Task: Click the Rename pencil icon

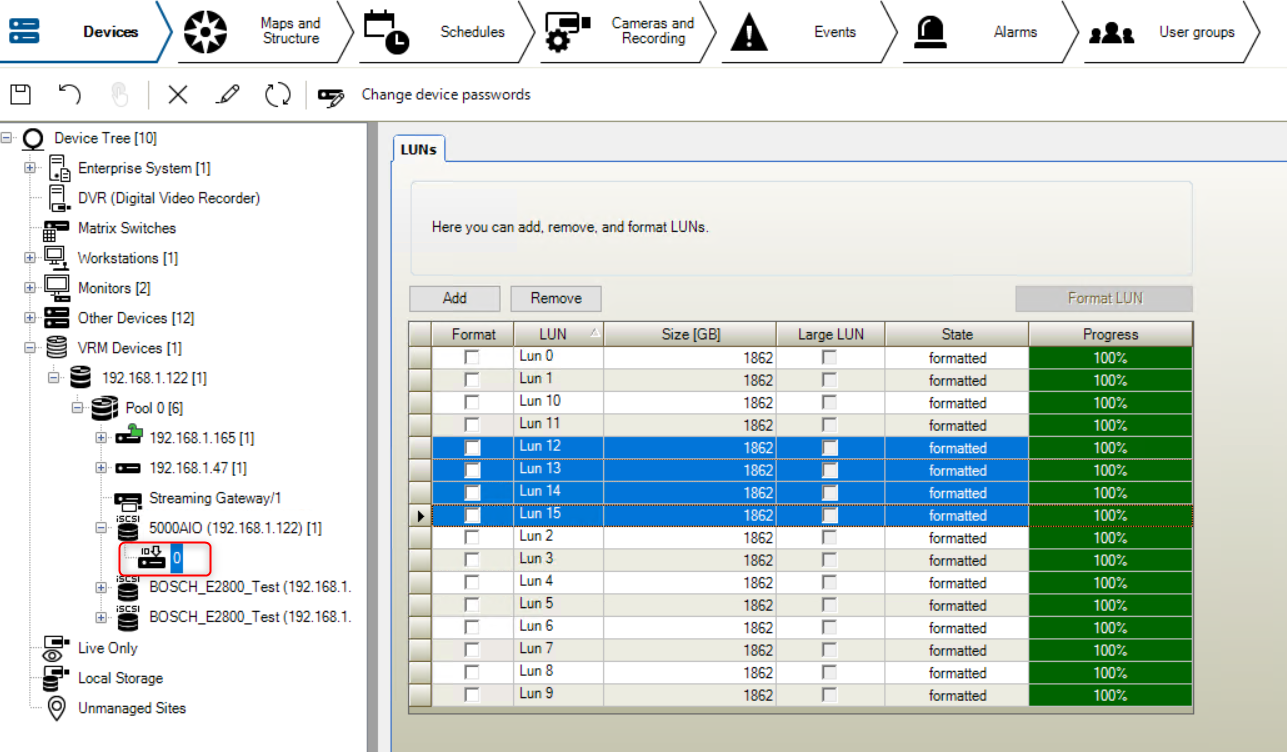Action: pyautogui.click(x=228, y=95)
